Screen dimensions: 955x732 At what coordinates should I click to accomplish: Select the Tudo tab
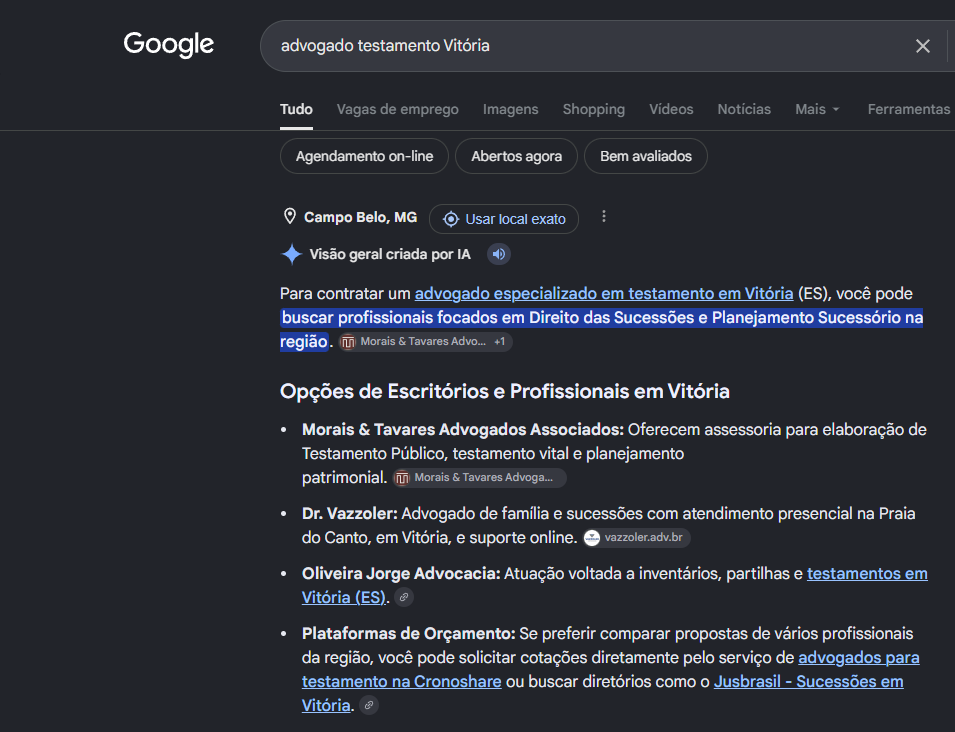pyautogui.click(x=296, y=109)
